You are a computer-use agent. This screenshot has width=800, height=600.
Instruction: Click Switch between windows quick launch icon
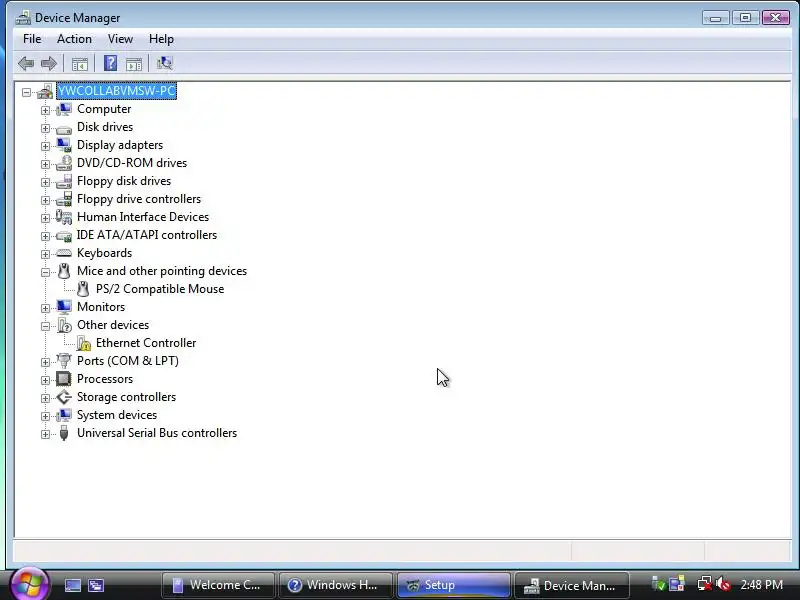click(96, 585)
